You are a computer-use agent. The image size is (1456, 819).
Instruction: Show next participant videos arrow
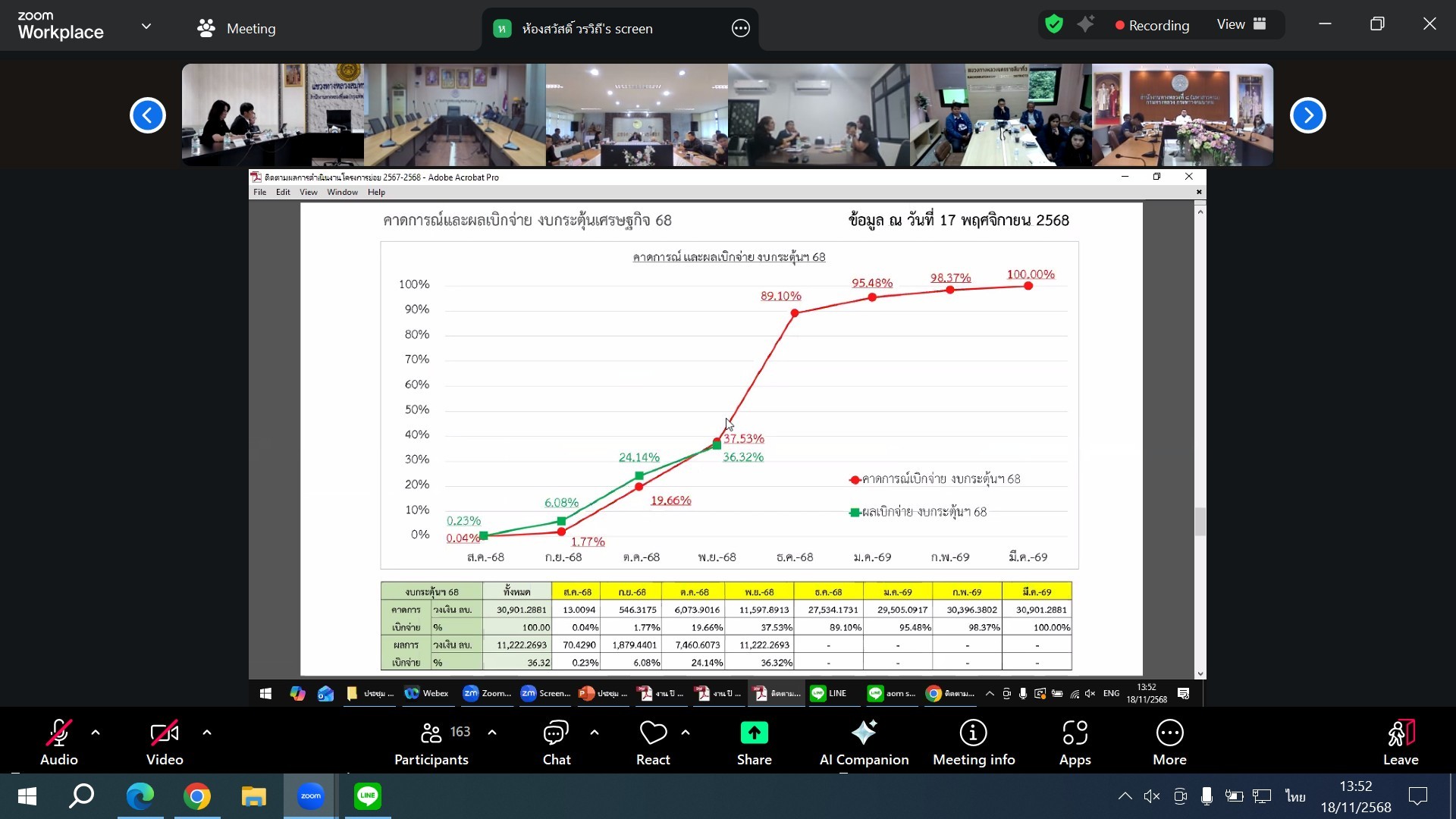[1307, 115]
